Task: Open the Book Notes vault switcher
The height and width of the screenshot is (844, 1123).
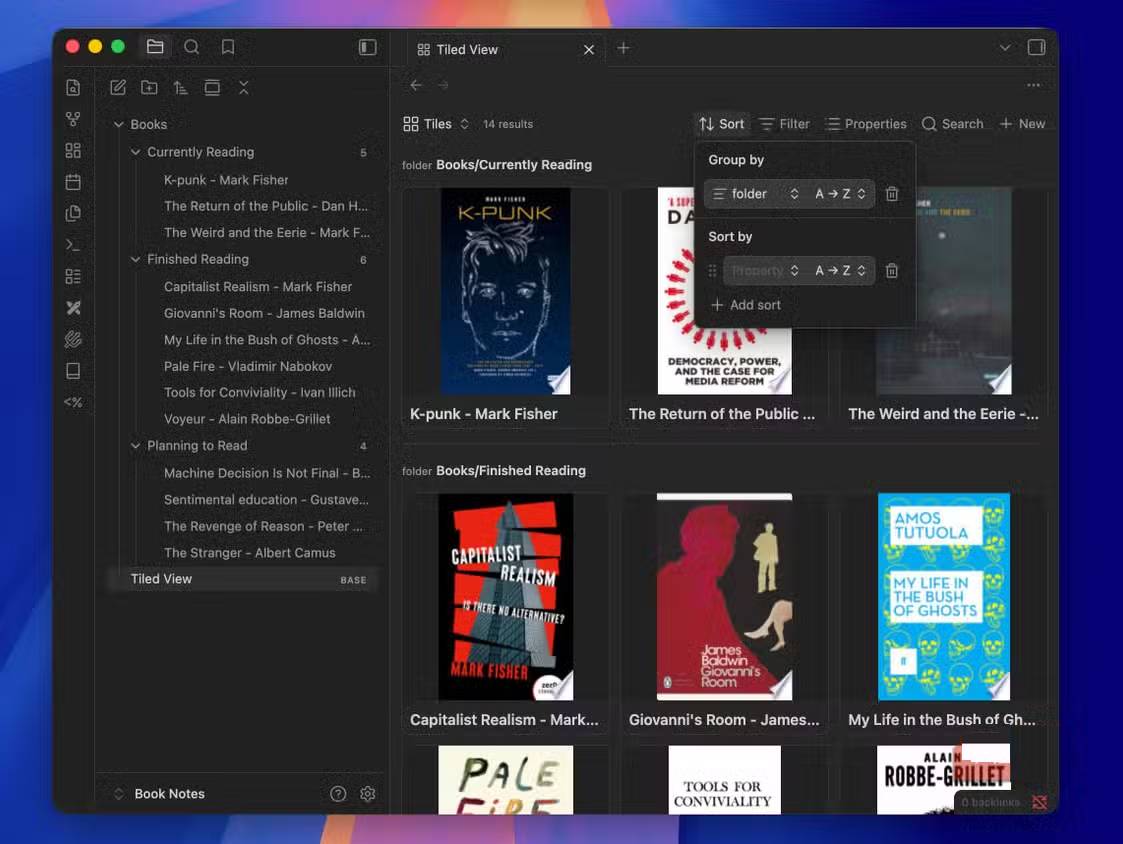Action: (159, 794)
